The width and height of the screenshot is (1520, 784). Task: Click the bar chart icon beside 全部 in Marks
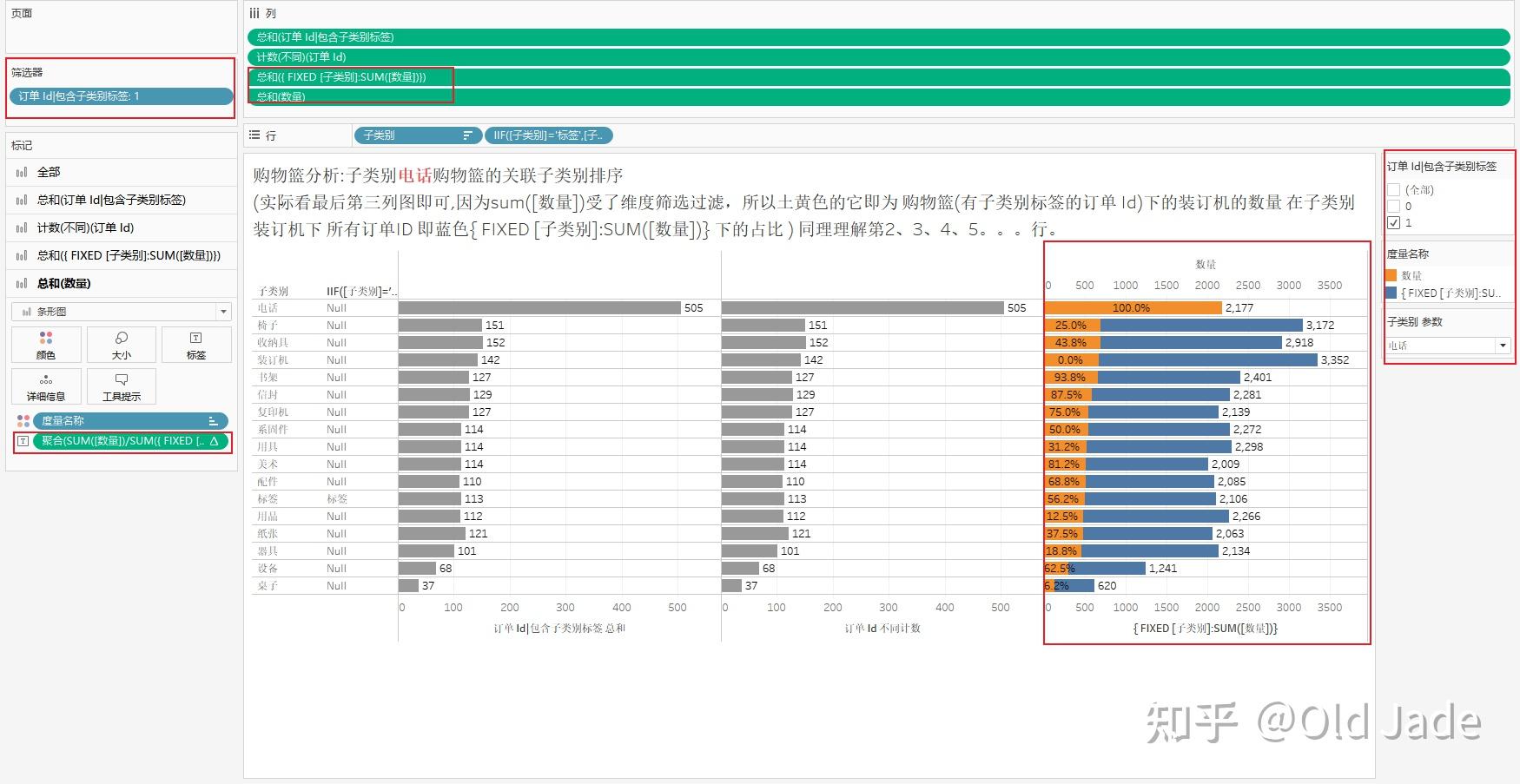tap(22, 172)
